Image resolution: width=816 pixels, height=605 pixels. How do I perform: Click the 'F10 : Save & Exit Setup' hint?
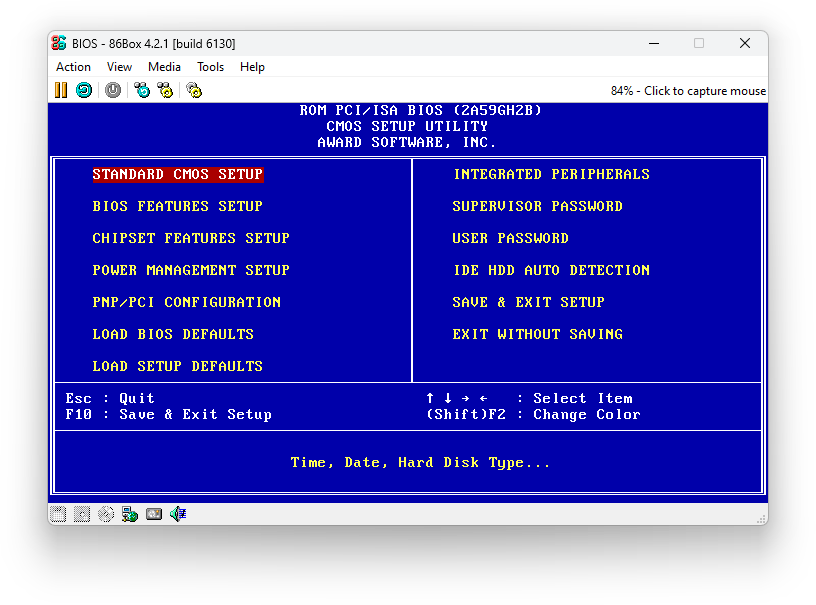[169, 415]
